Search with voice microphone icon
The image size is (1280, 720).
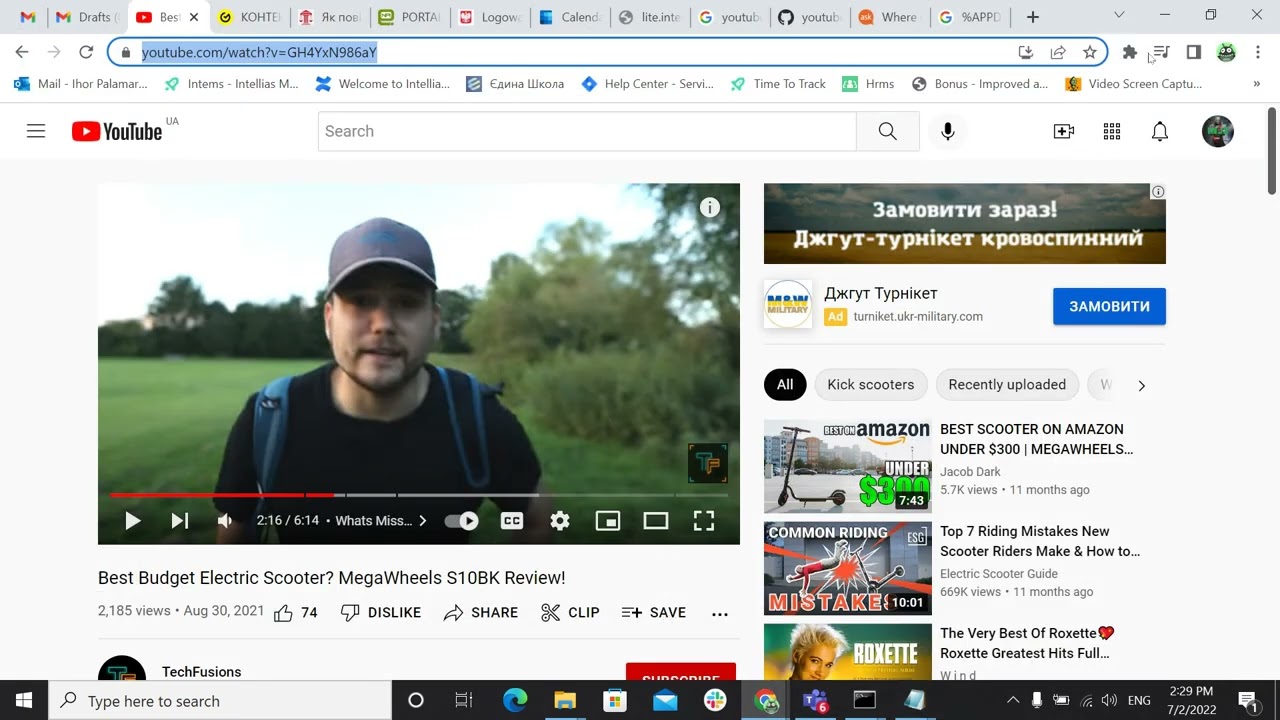point(948,131)
